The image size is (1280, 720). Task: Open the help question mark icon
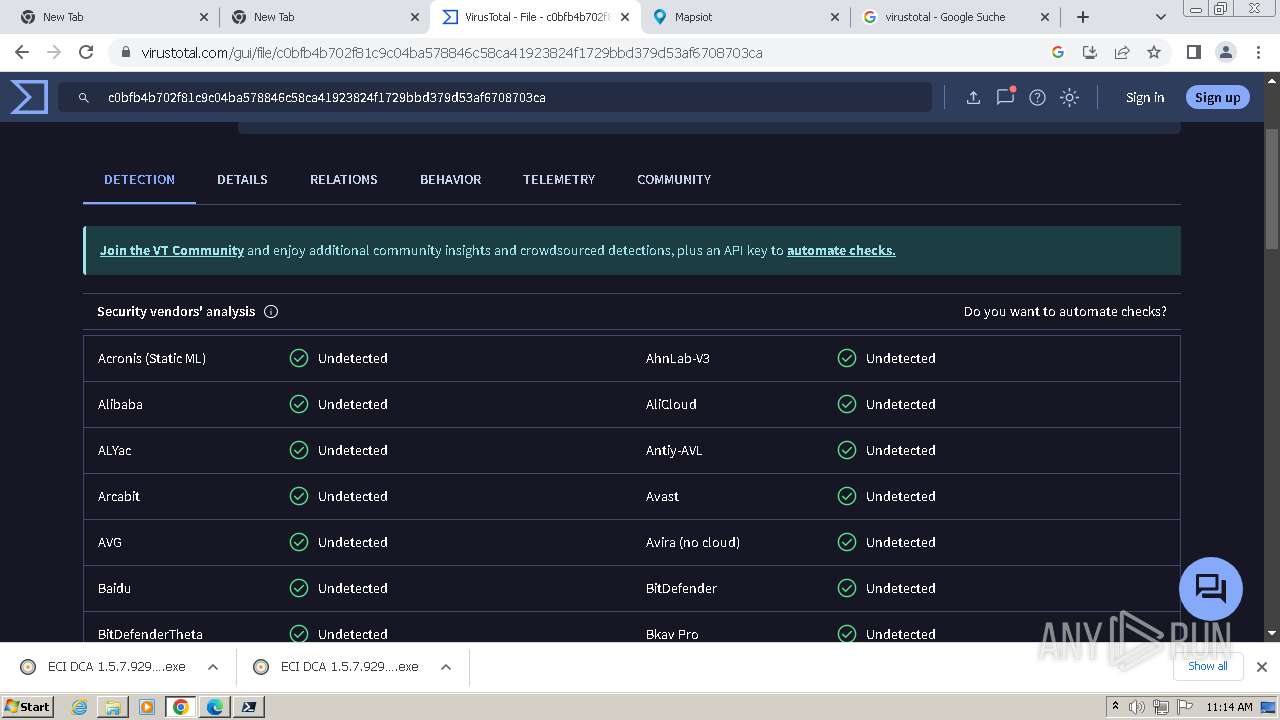1037,97
